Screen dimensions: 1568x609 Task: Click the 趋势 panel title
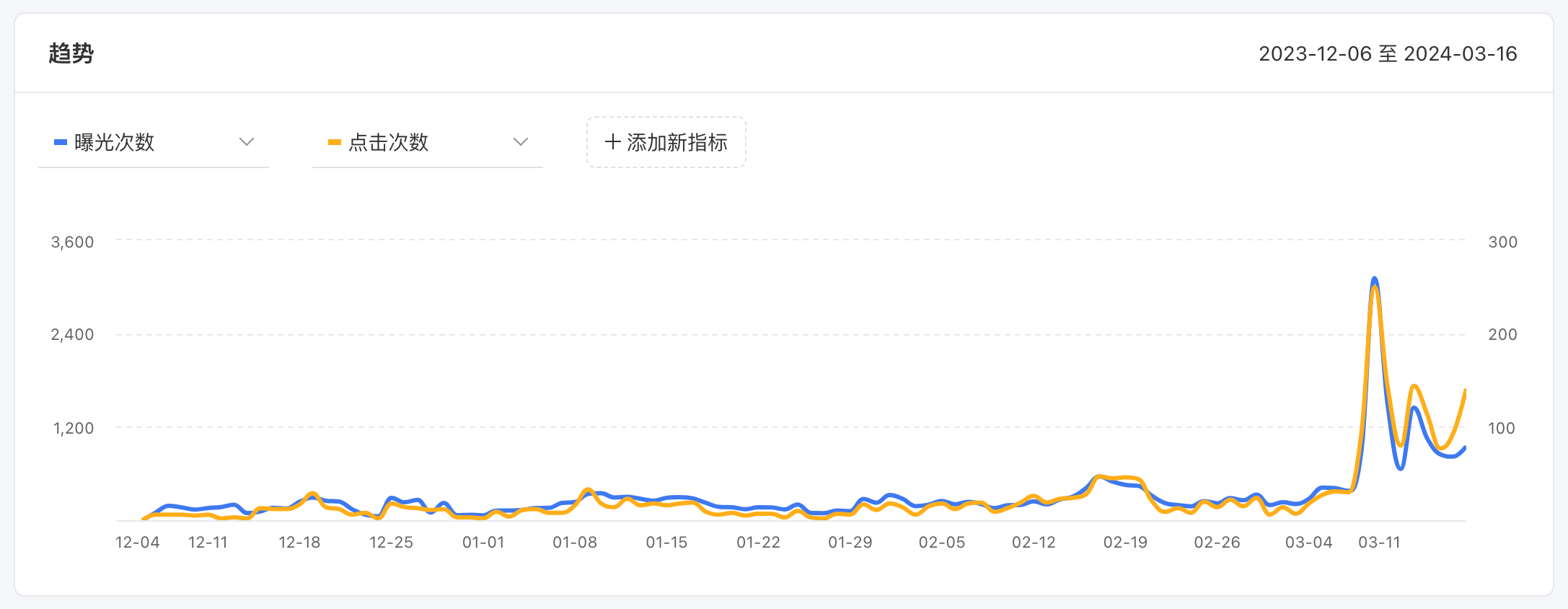click(x=71, y=53)
